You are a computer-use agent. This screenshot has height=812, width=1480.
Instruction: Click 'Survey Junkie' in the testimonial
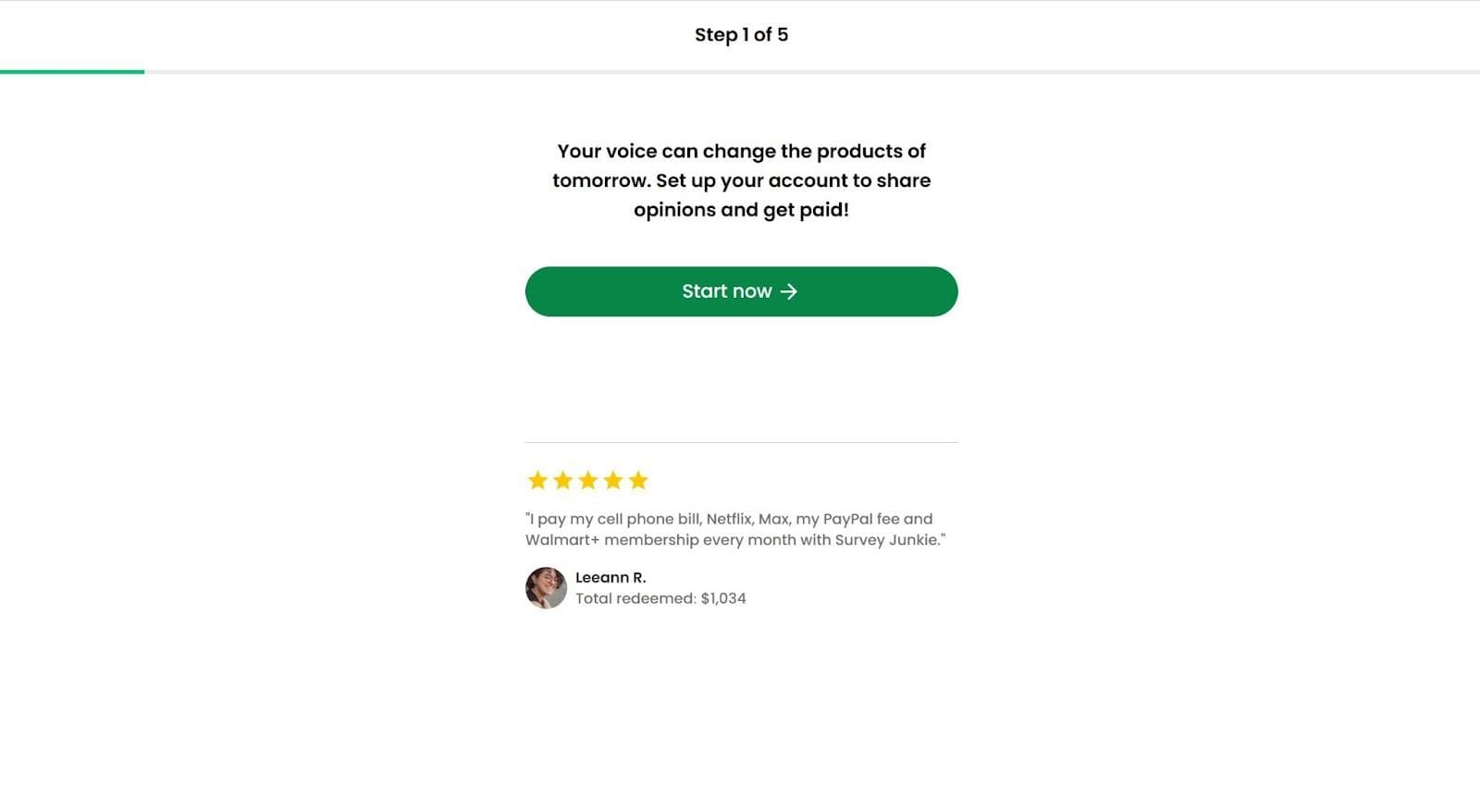(886, 540)
